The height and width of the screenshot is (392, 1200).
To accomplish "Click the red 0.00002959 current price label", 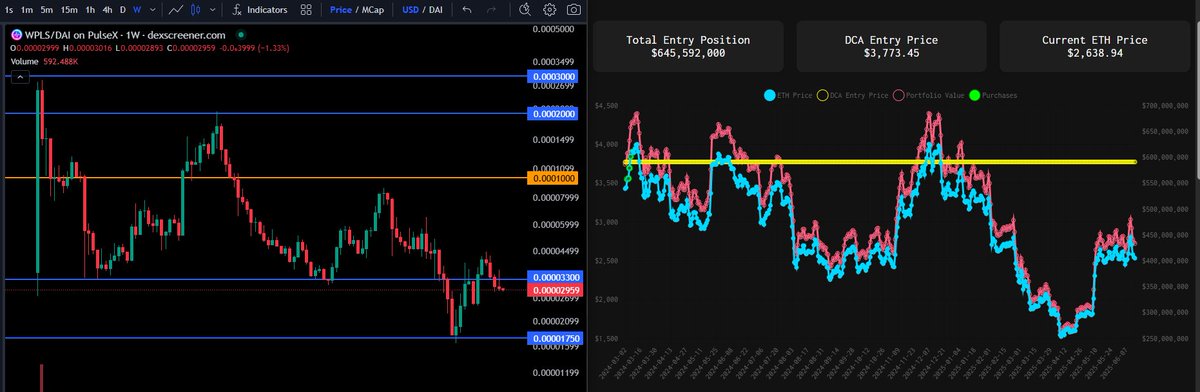I will point(553,290).
